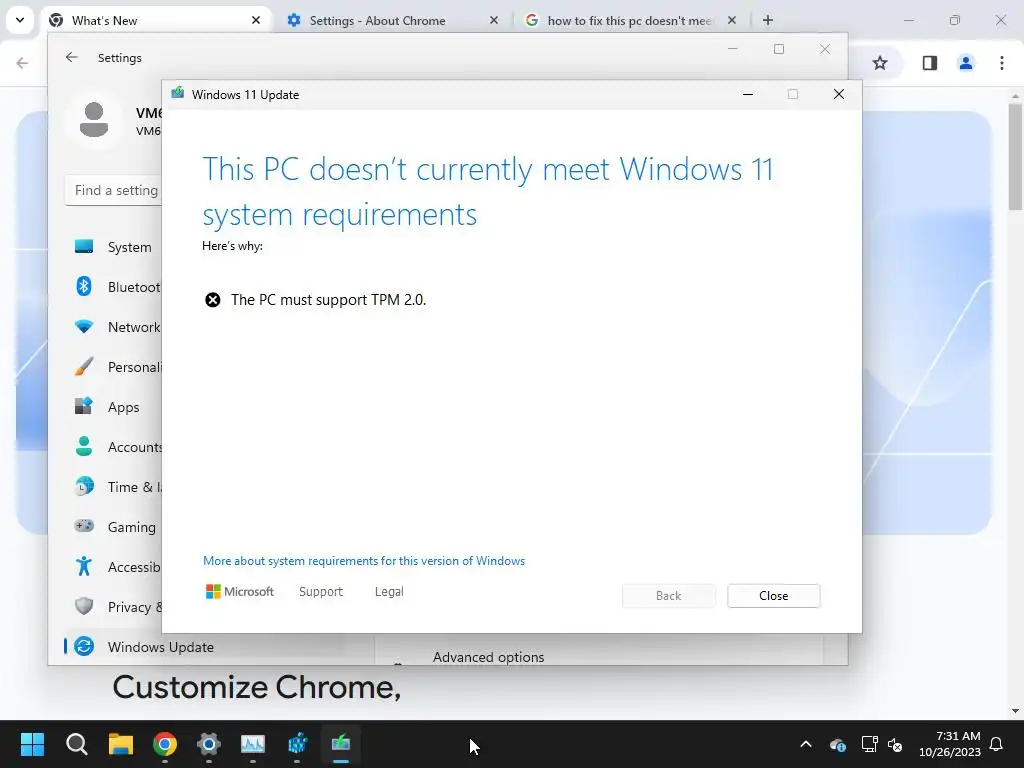Open More about system requirements link
This screenshot has height=768, width=1024.
click(364, 561)
